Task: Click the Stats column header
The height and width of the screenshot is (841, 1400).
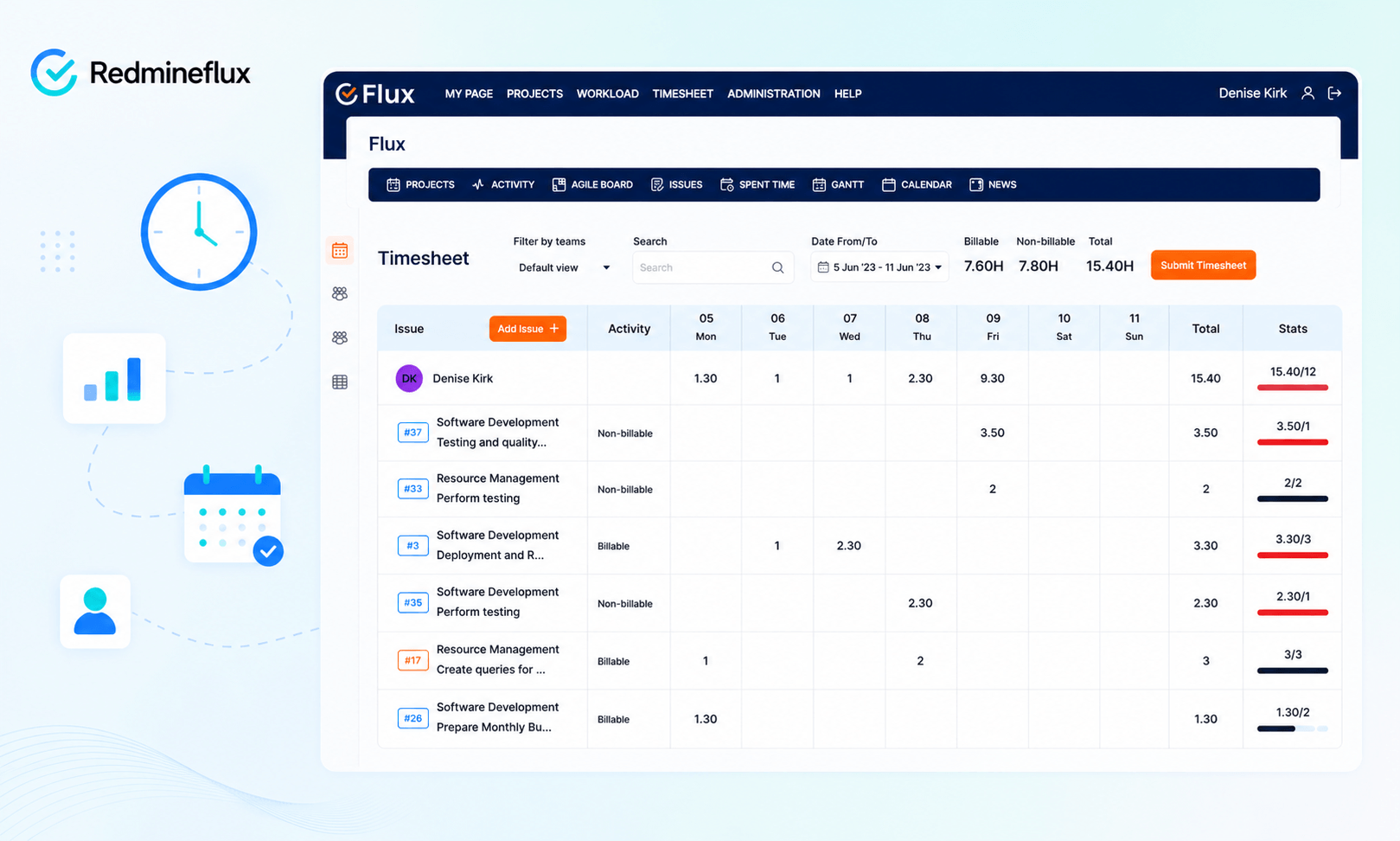Action: click(x=1292, y=329)
